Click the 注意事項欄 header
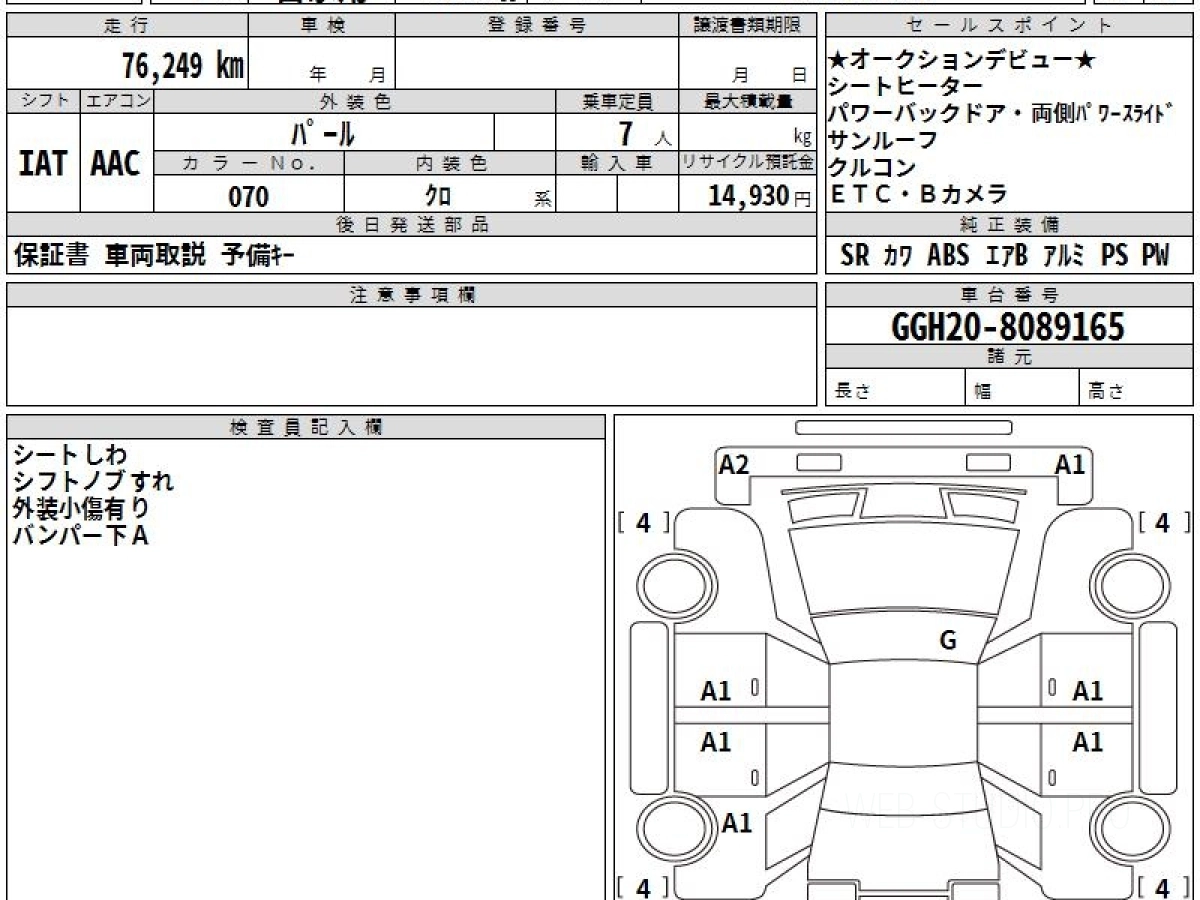This screenshot has width=1200, height=900. point(412,294)
